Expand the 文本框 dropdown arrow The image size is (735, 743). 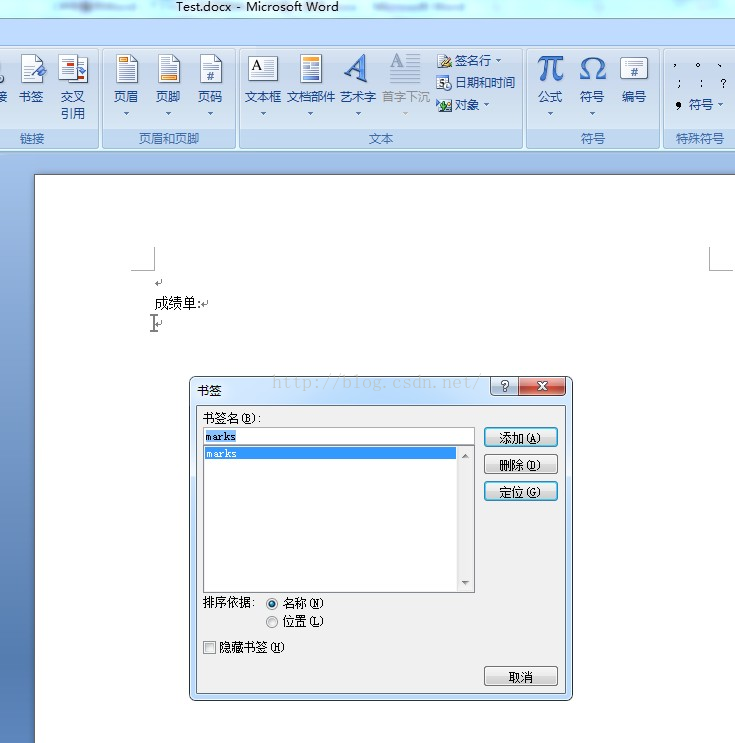pyautogui.click(x=263, y=114)
